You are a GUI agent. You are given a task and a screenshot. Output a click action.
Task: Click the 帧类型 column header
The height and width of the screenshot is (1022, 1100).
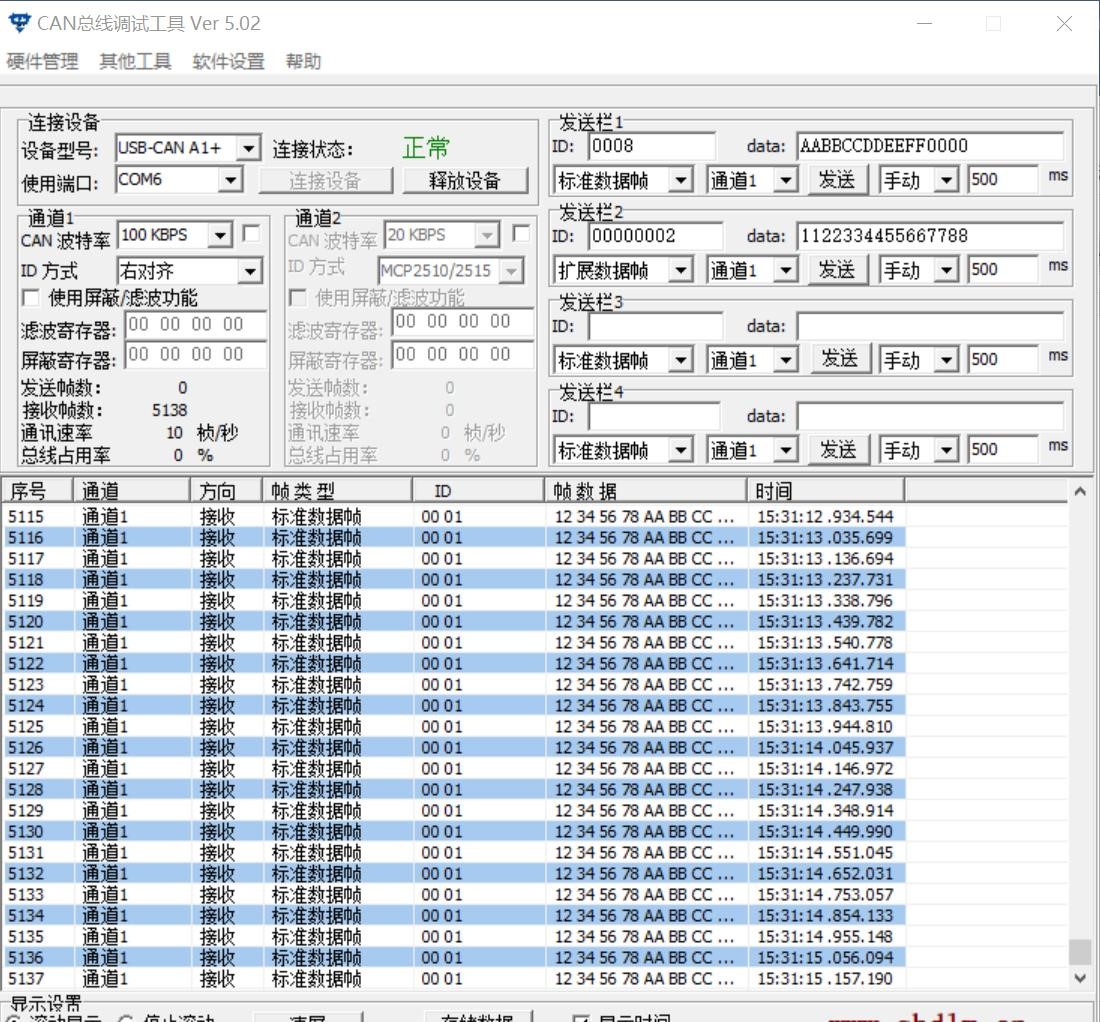point(338,491)
